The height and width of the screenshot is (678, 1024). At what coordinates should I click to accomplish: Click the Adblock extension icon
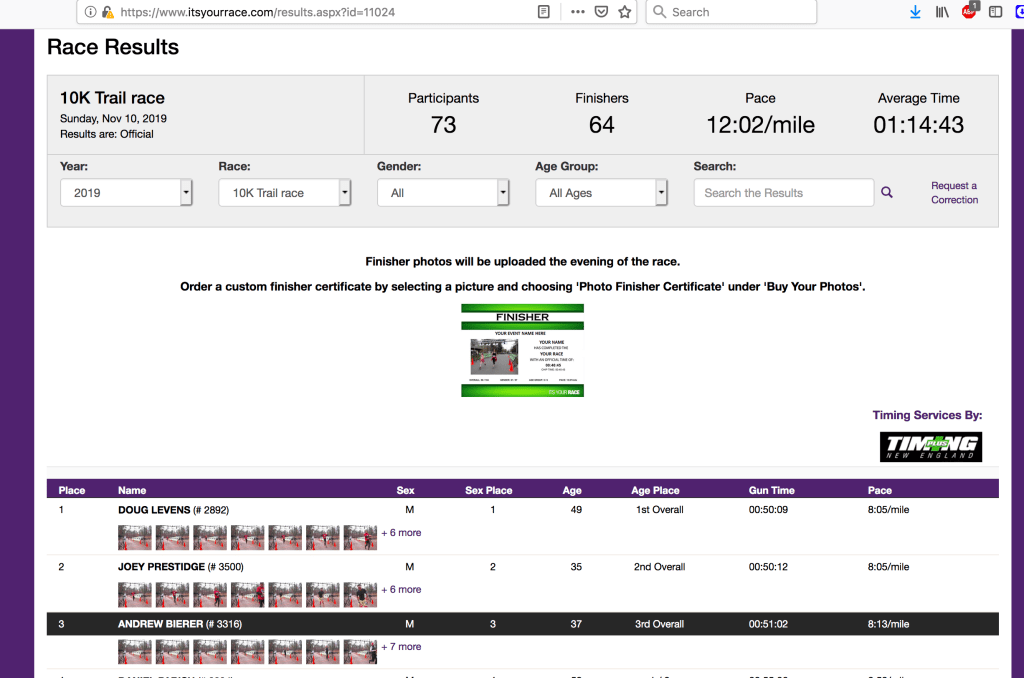coord(969,12)
